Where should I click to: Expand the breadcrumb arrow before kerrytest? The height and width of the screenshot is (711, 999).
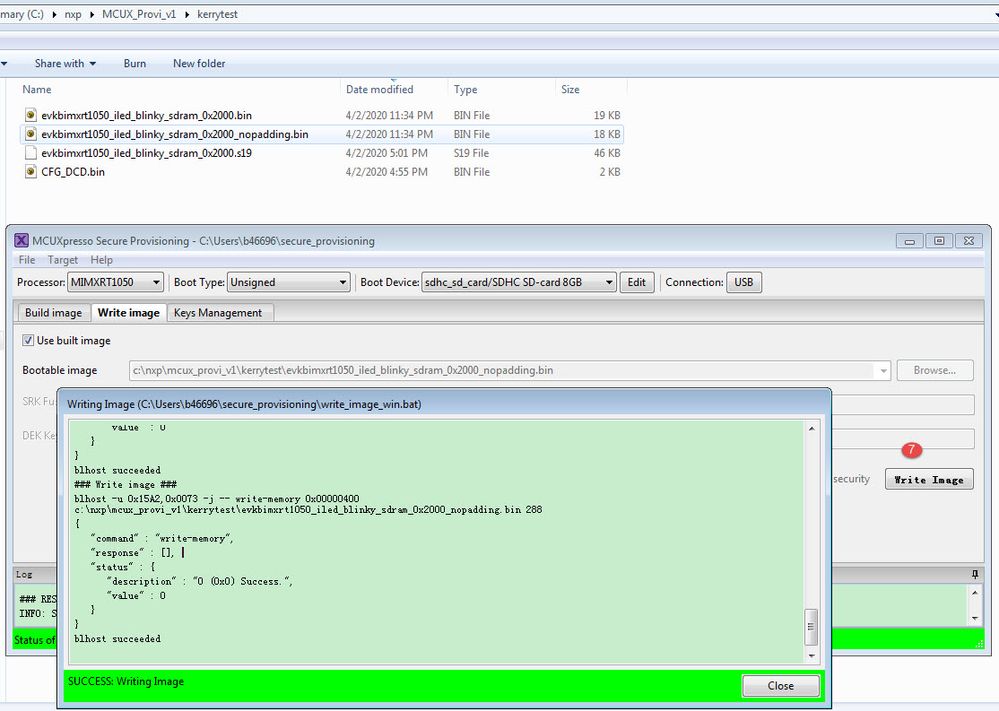pos(187,14)
